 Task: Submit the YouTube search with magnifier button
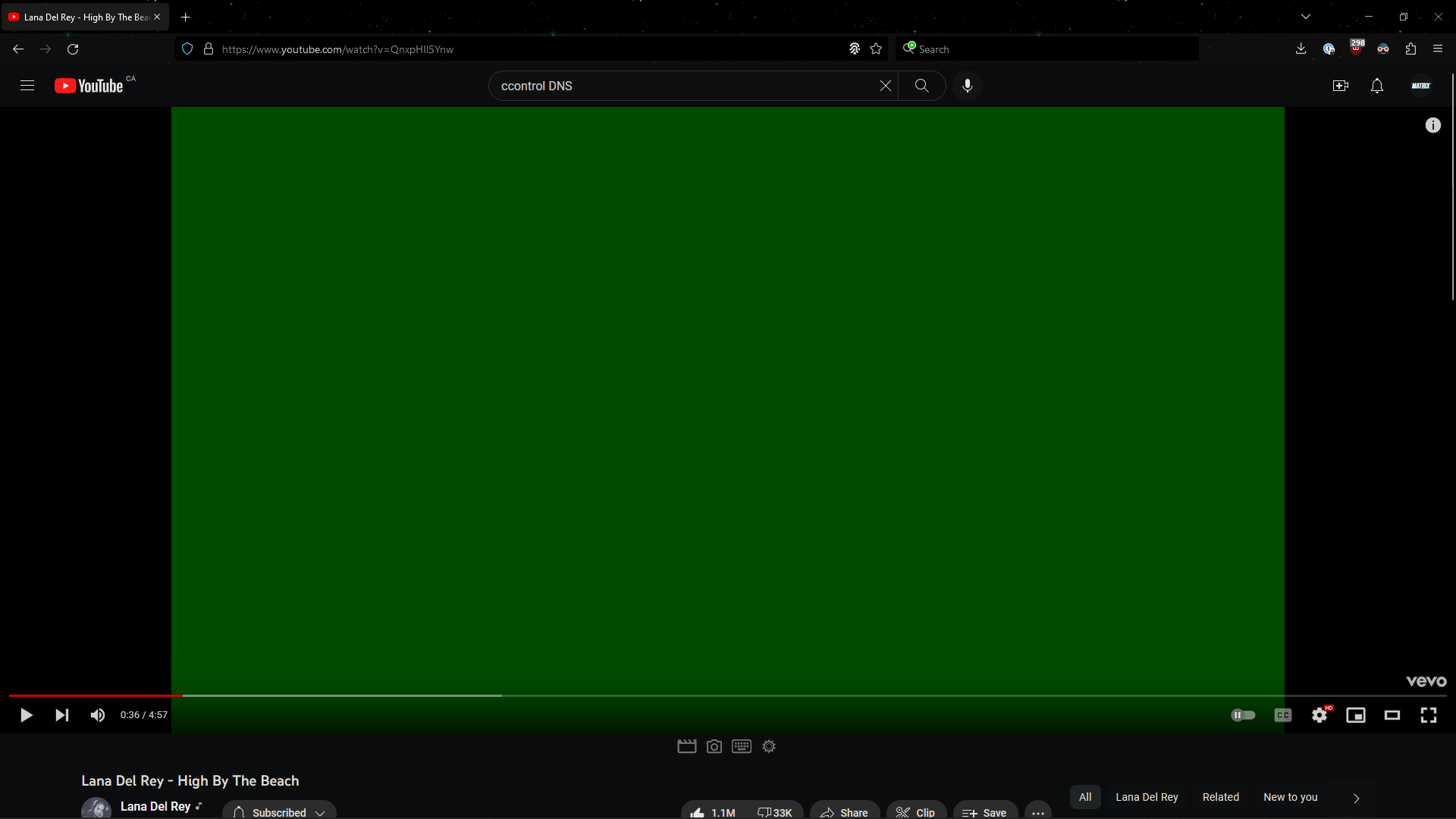pyautogui.click(x=921, y=86)
